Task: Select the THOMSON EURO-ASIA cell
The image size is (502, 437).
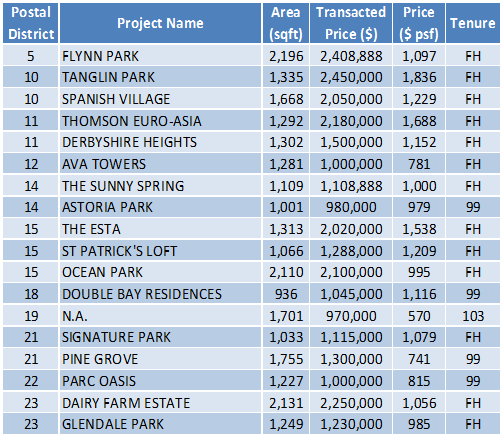Action: [160, 121]
